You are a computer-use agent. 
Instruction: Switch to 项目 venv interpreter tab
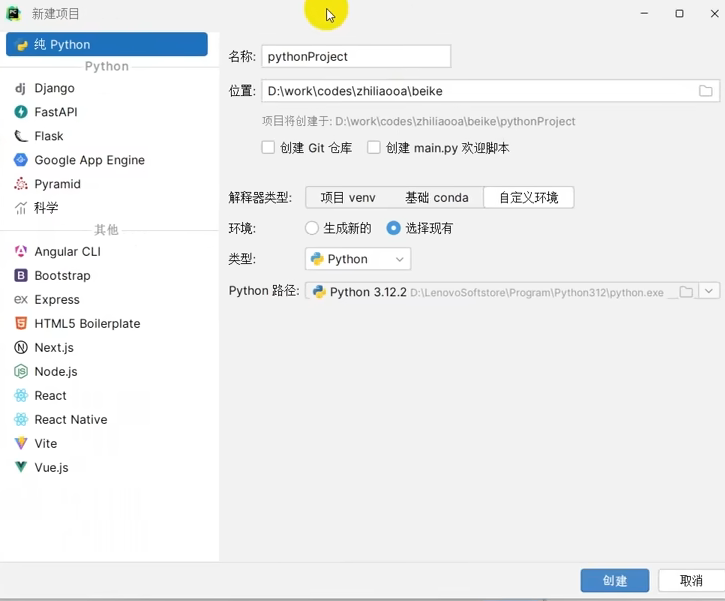click(x=348, y=197)
